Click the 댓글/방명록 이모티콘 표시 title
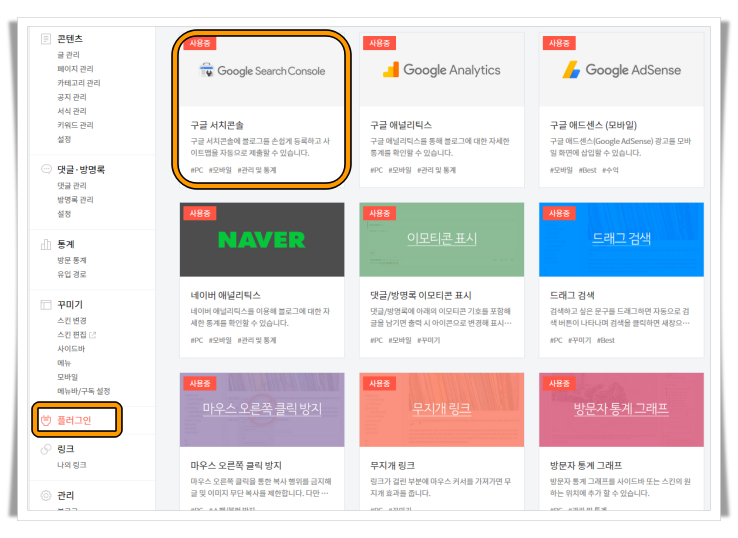The width and height of the screenshot is (738, 538). pyautogui.click(x=421, y=296)
